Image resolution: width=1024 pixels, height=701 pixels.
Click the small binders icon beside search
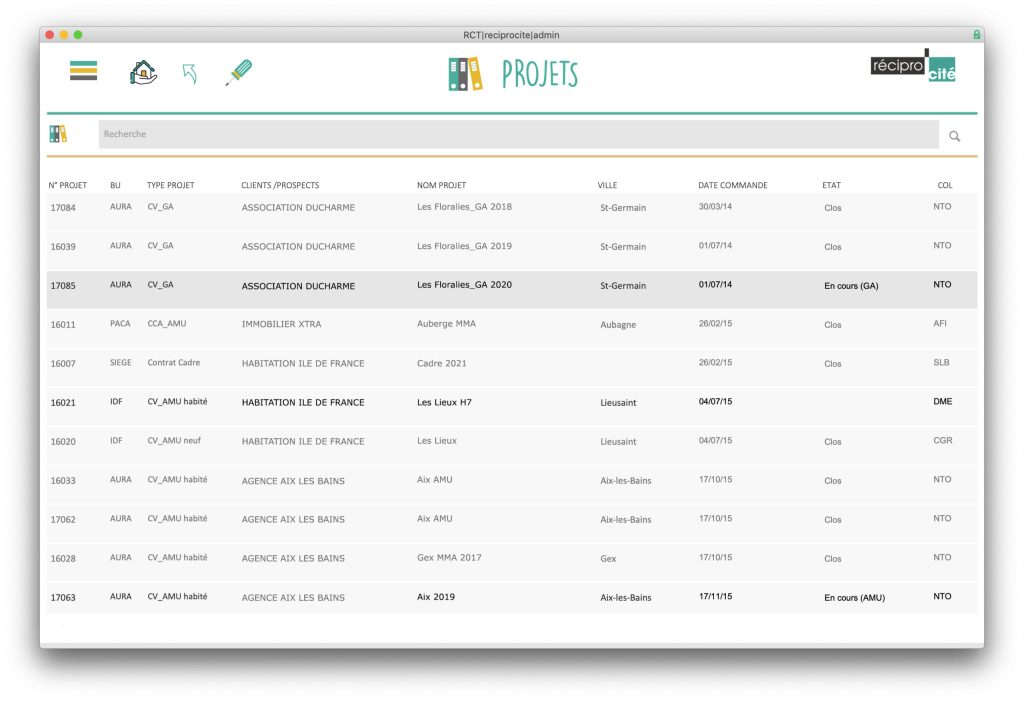click(58, 134)
